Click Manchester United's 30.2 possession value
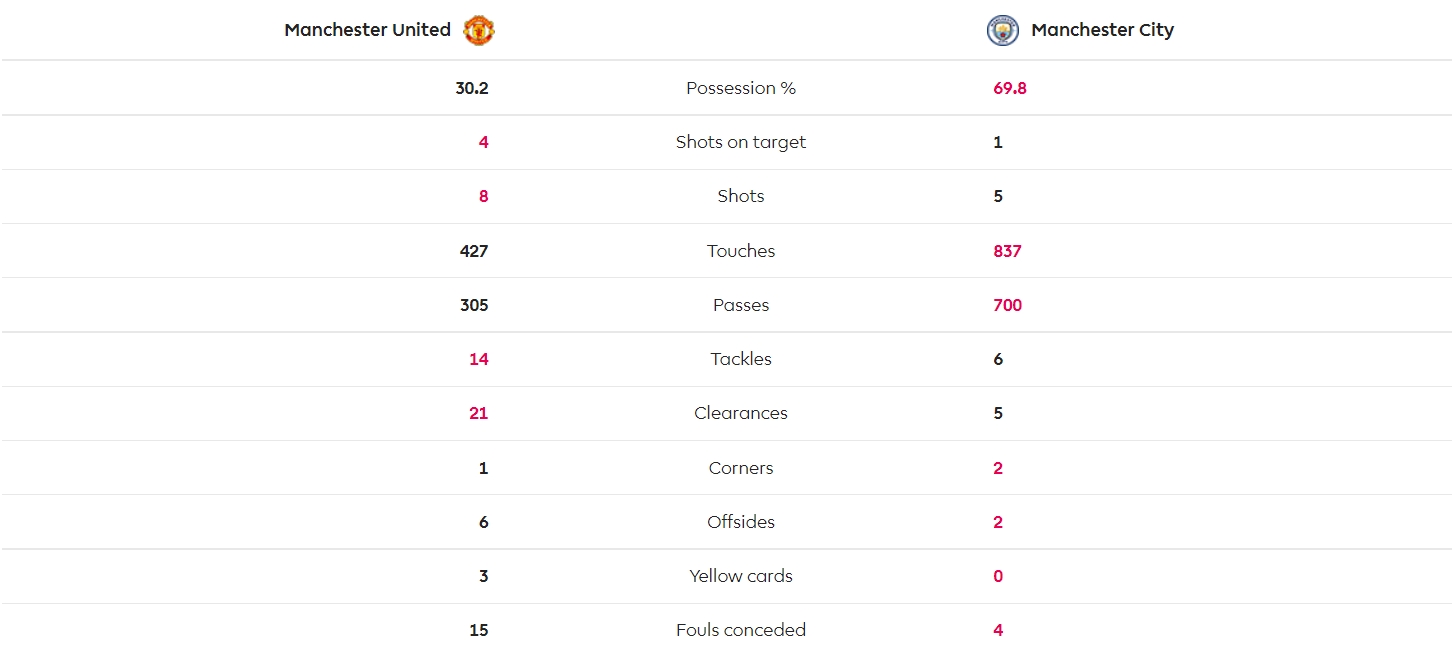Viewport: 1452px width, 653px height. pyautogui.click(x=472, y=88)
